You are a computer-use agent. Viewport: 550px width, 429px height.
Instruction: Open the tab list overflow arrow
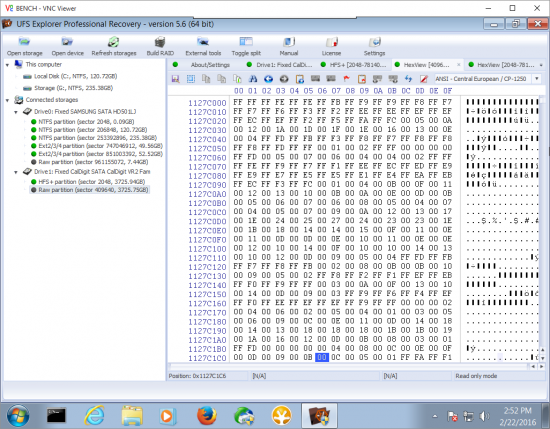click(x=541, y=65)
